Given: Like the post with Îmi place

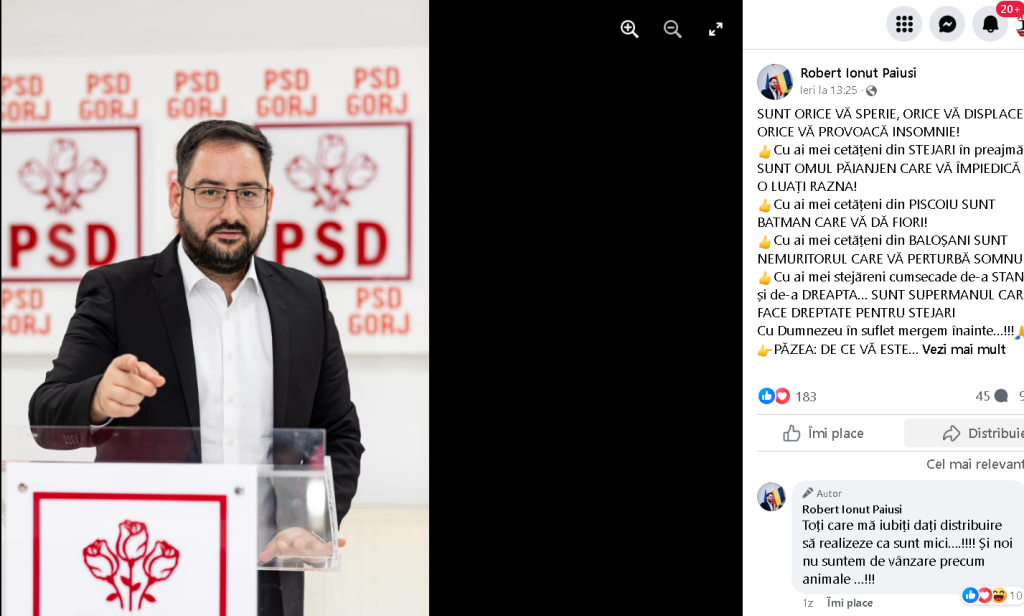Looking at the screenshot, I should [x=824, y=433].
